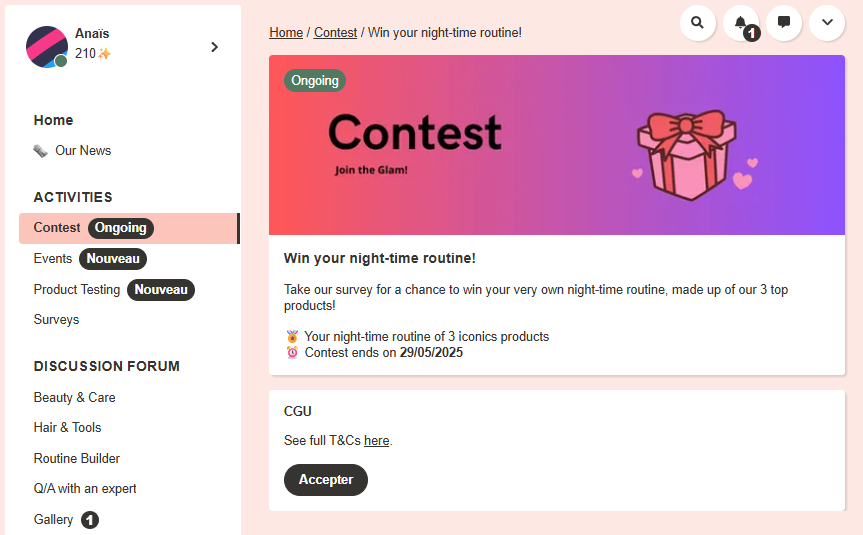The image size is (863, 535).
Task: Open the Surveys menu item
Action: (56, 320)
